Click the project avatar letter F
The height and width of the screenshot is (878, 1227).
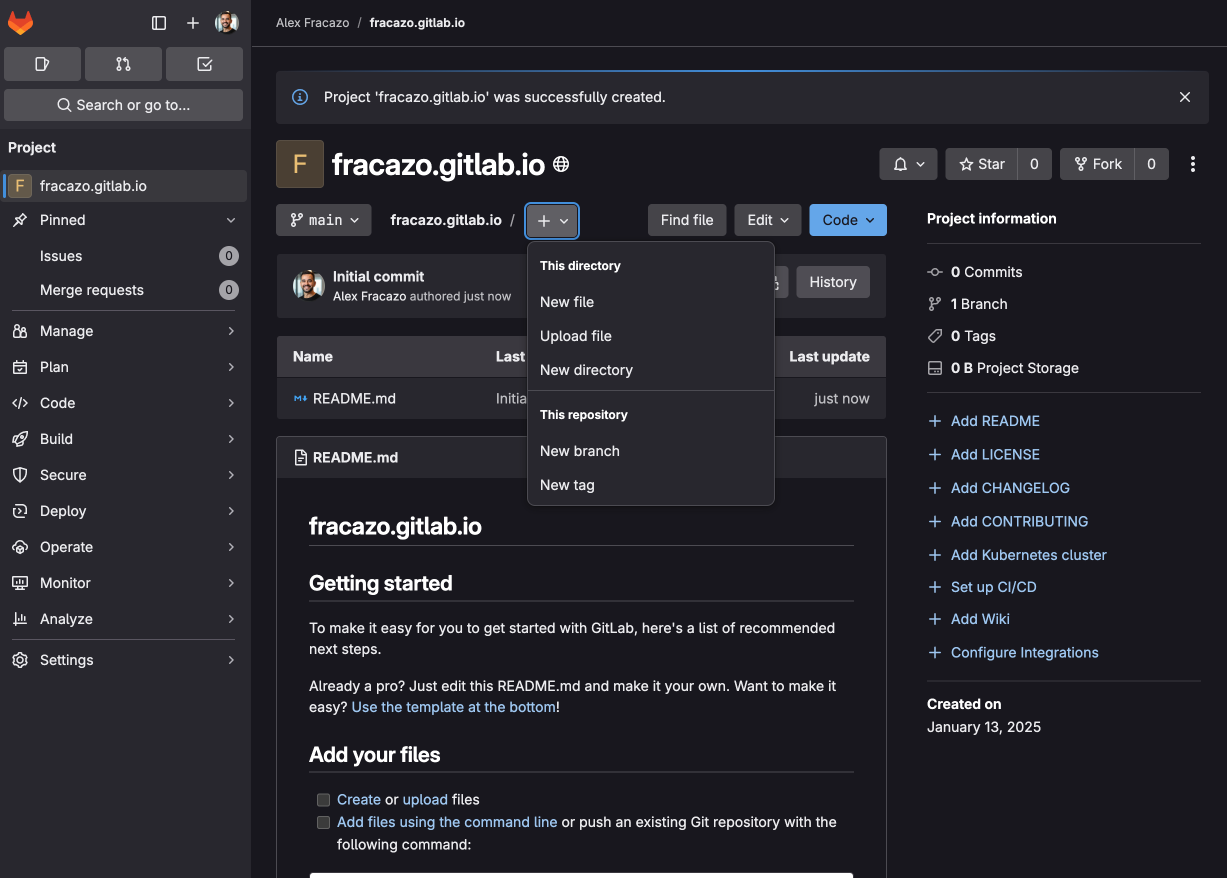[x=300, y=164]
